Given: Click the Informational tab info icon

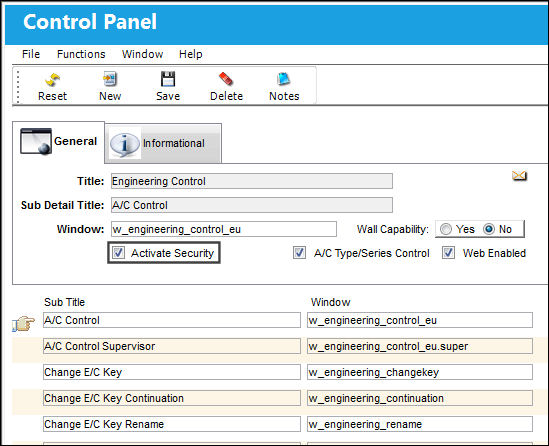Looking at the screenshot, I should (125, 144).
